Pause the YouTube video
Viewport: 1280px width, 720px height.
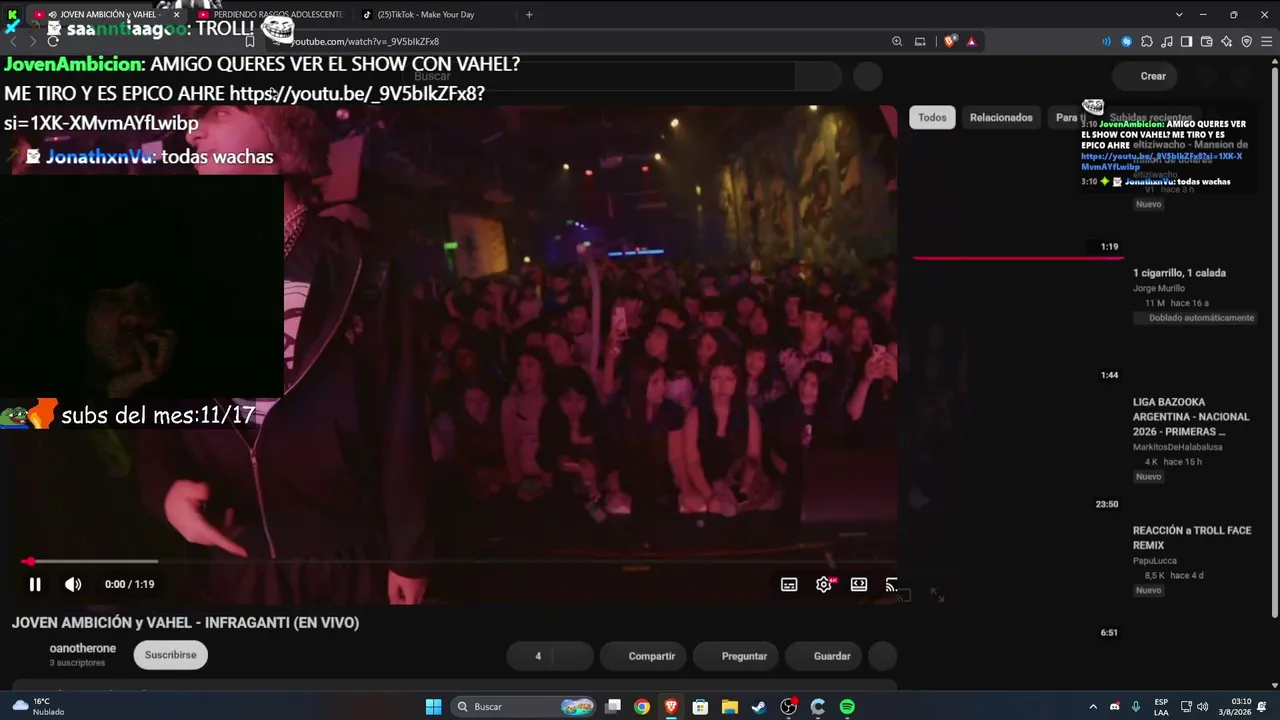tap(35, 584)
